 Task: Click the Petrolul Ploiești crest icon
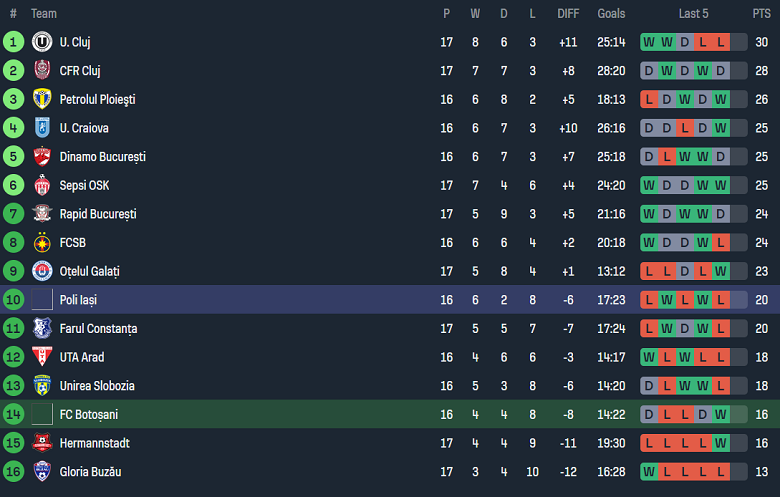[42, 99]
